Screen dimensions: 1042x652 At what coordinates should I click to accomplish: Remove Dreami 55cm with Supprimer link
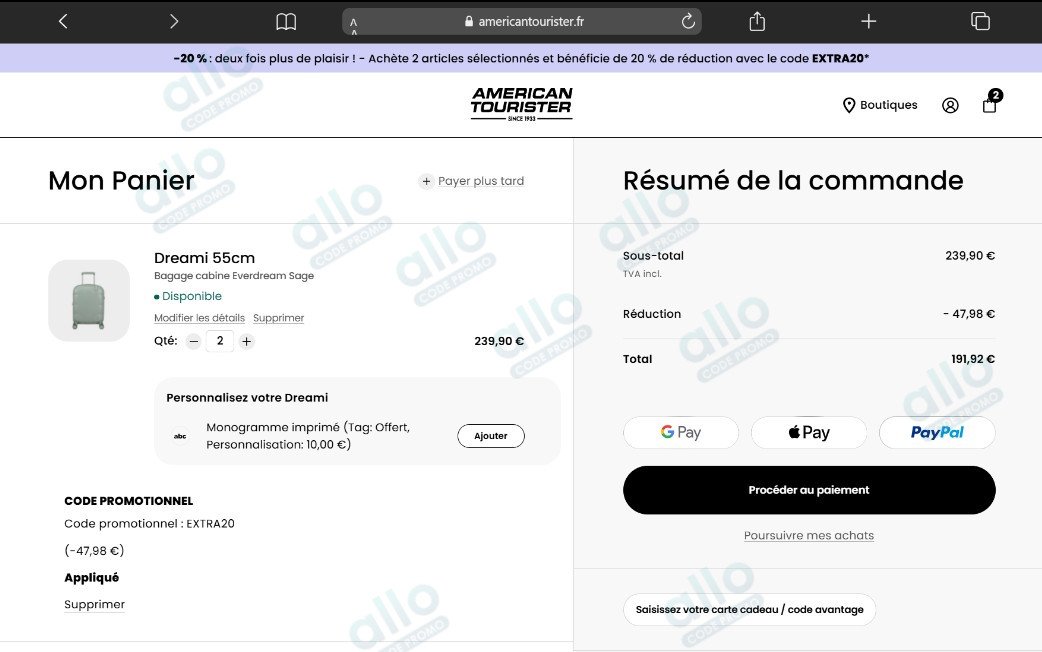[x=278, y=318]
